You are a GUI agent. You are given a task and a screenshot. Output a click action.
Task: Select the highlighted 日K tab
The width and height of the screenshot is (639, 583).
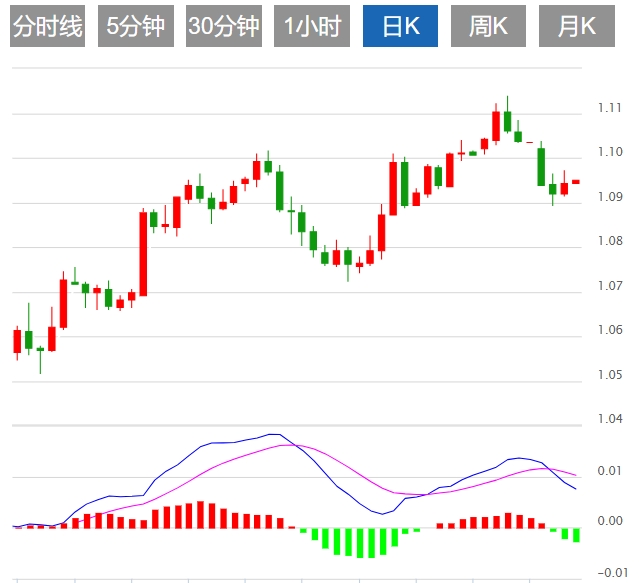[x=400, y=27]
